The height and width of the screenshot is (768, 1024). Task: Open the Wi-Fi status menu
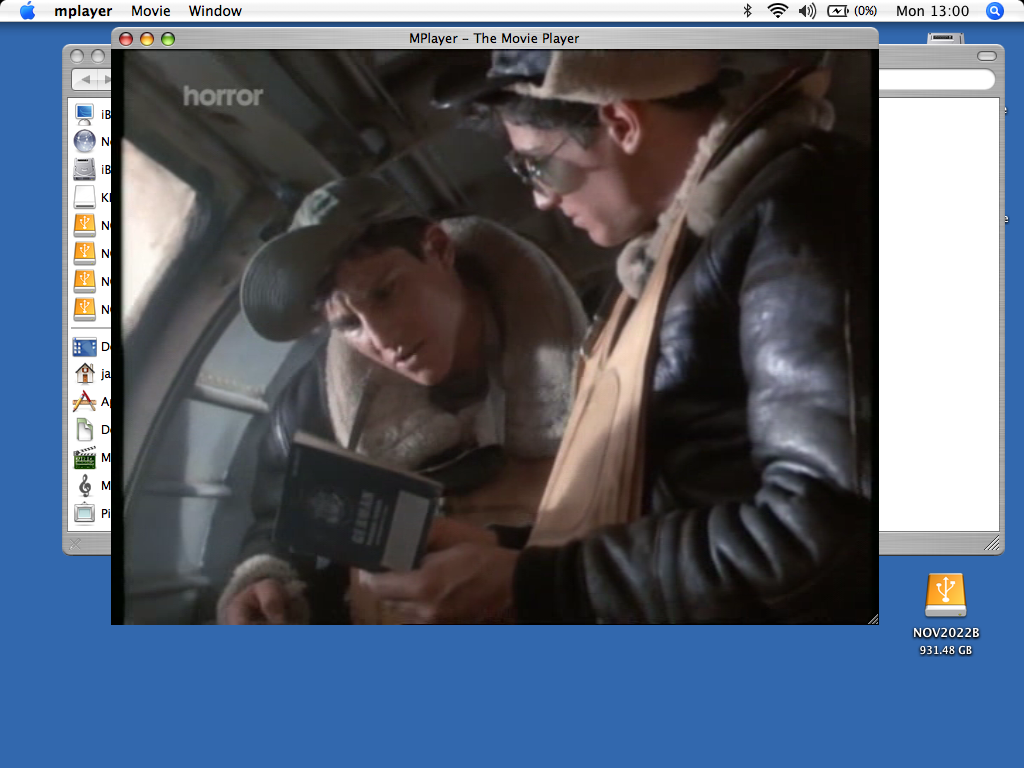[x=777, y=11]
